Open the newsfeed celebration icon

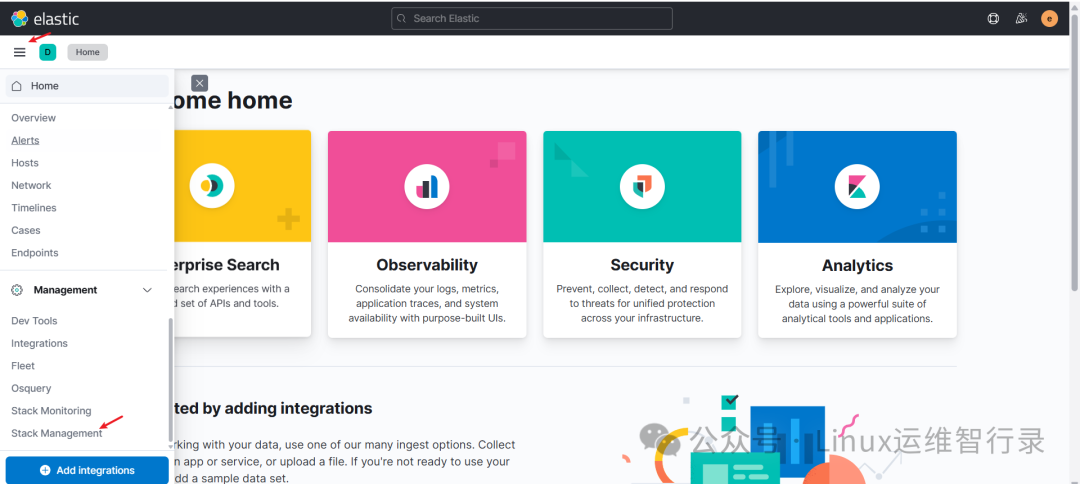pos(1021,19)
